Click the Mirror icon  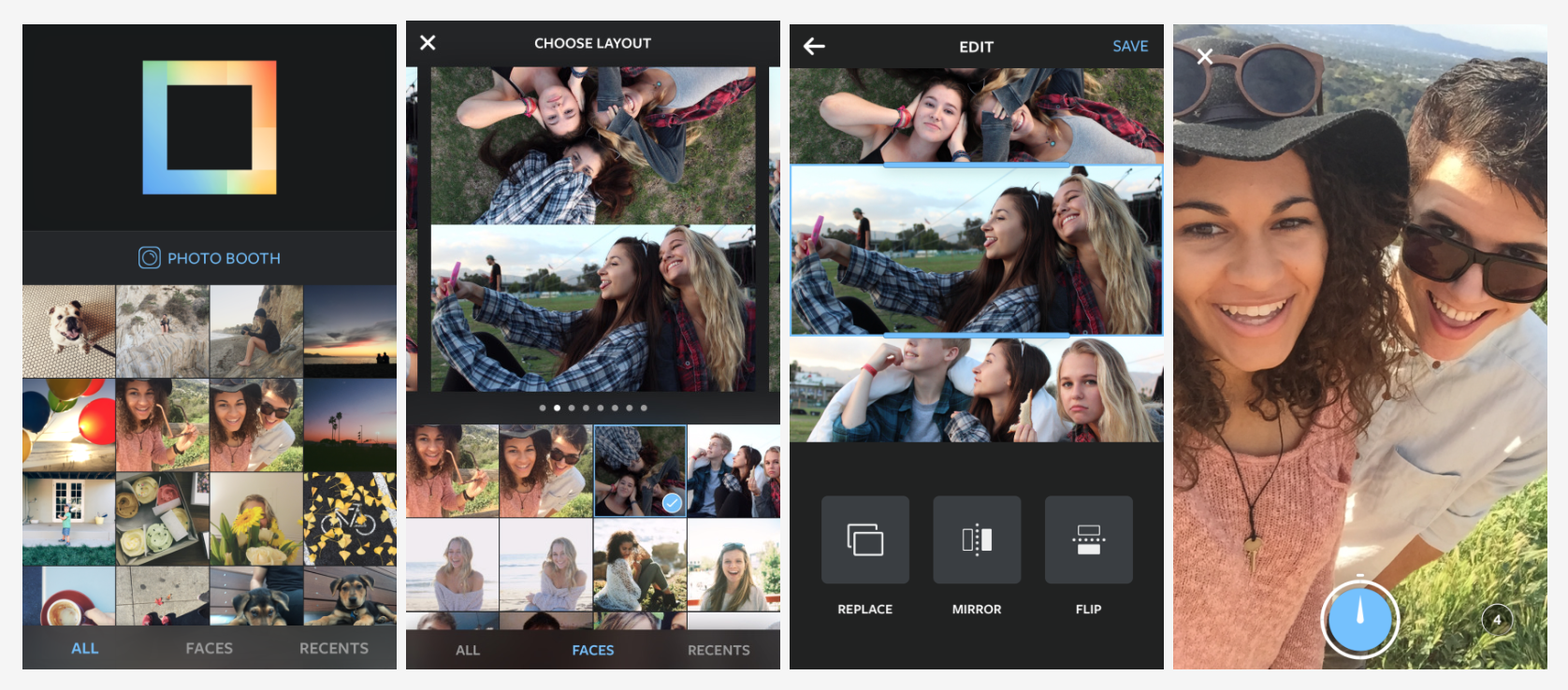click(x=976, y=540)
